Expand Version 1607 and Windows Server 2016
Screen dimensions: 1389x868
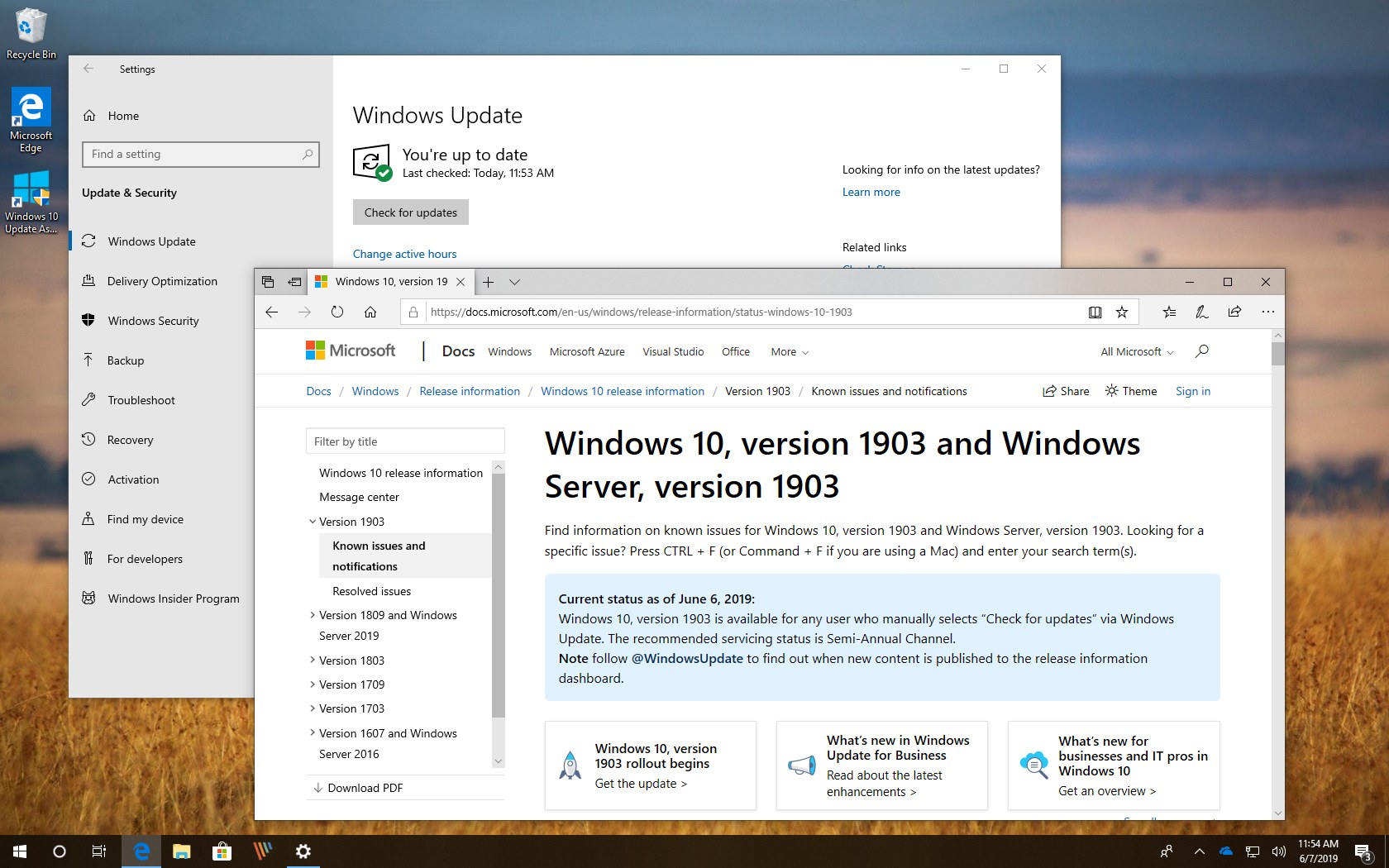point(313,733)
